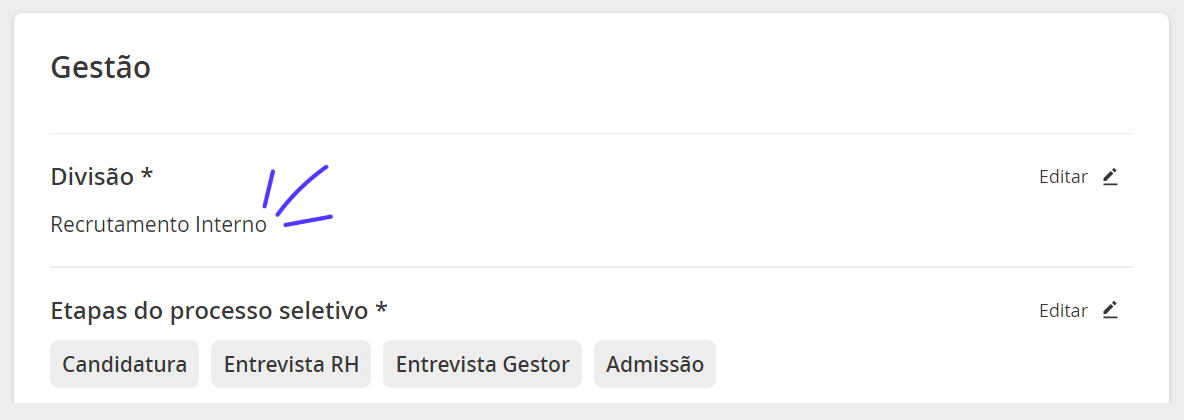The height and width of the screenshot is (420, 1184).
Task: Open Editar link in the Etapas row
Action: click(1063, 310)
